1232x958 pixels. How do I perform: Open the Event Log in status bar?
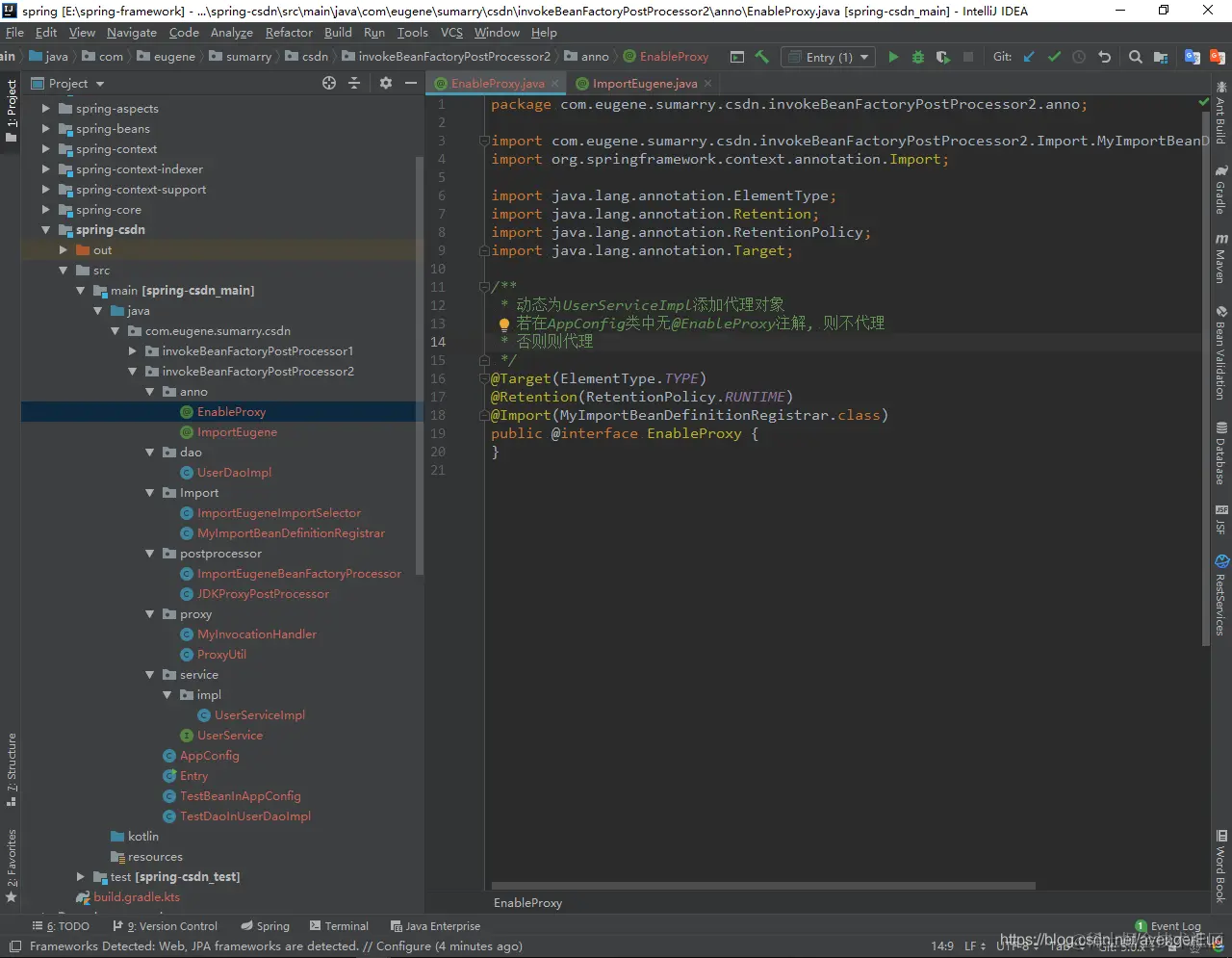coord(1168,926)
